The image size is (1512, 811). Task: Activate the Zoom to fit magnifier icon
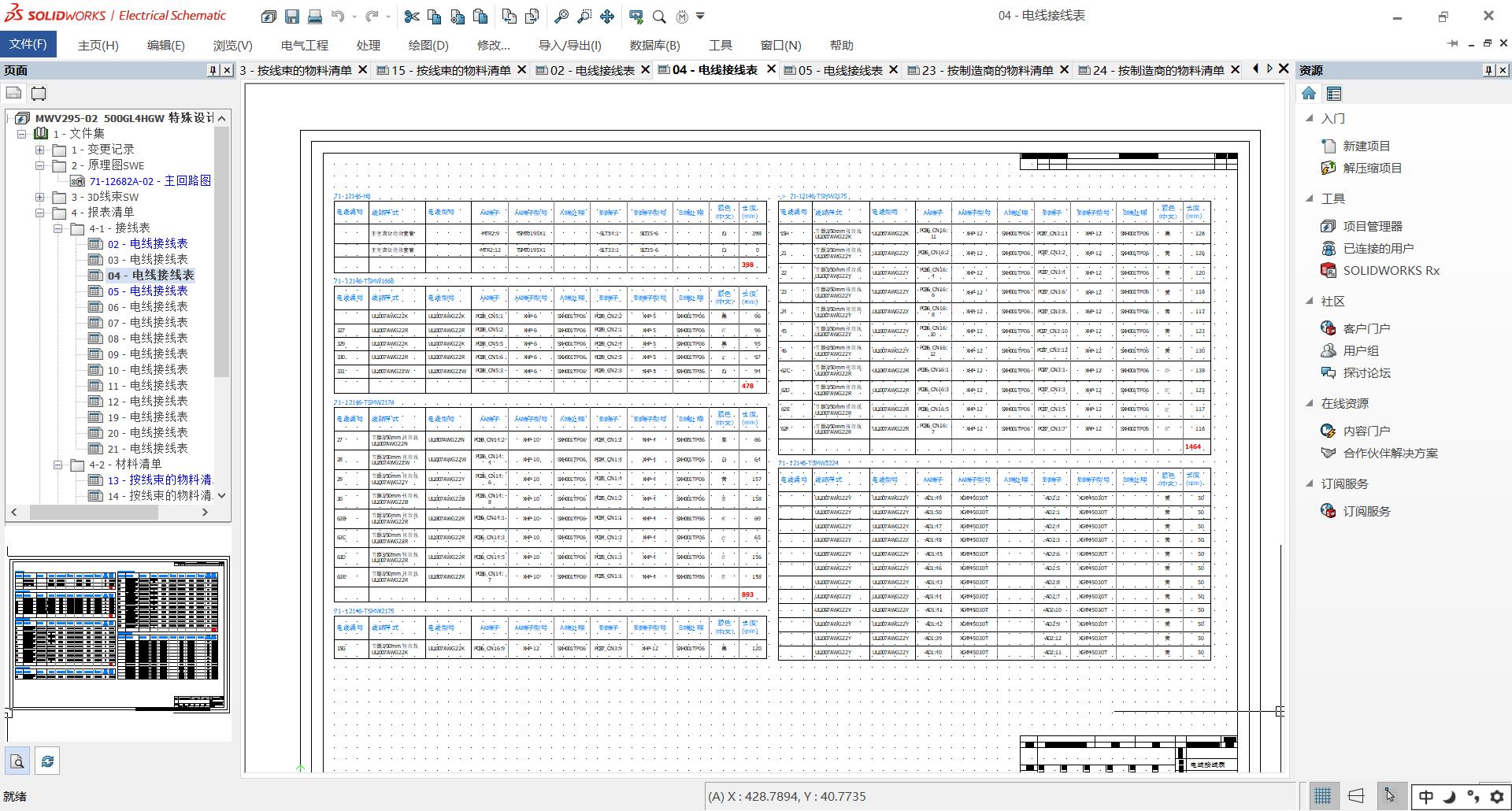(561, 16)
